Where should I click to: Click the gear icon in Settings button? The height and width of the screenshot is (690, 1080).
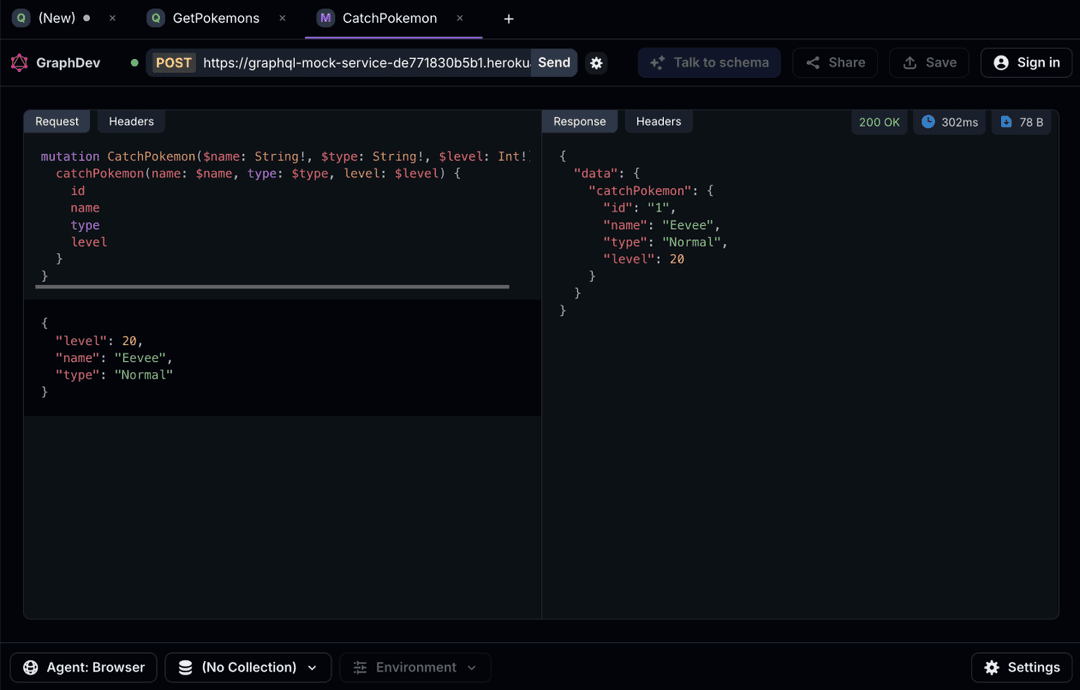pos(991,667)
